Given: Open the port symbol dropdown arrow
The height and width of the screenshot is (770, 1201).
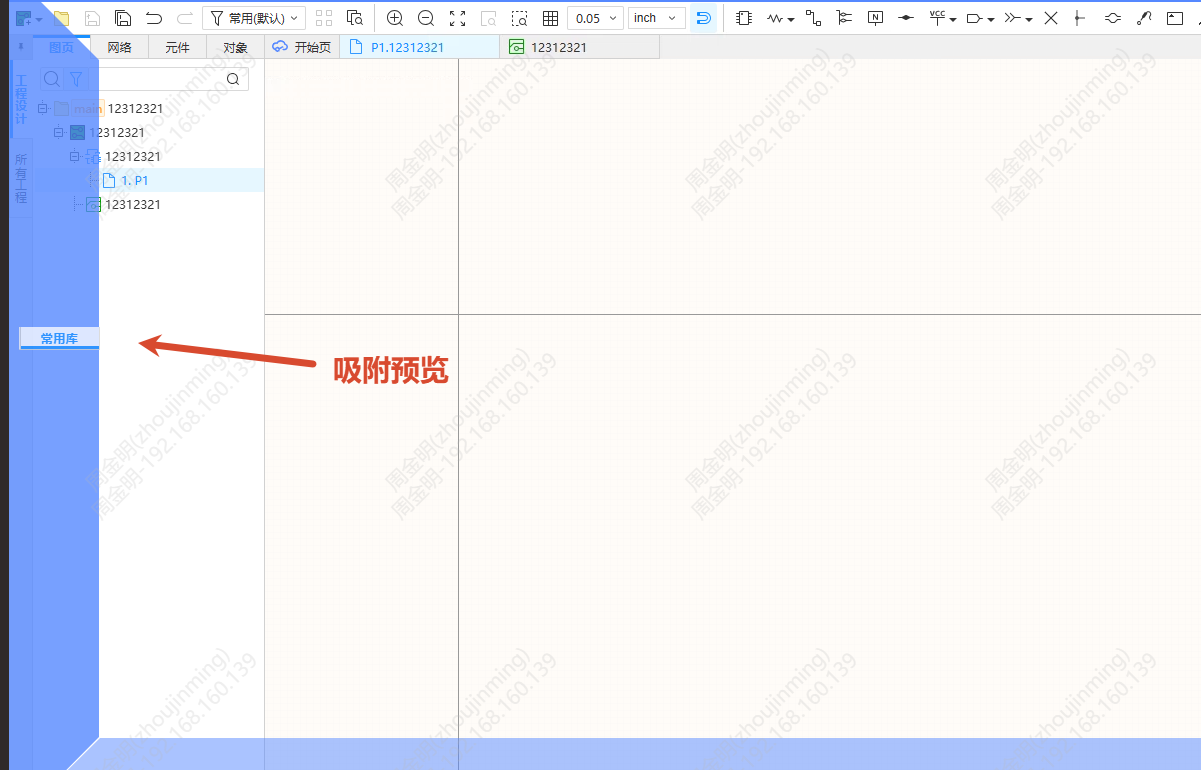Looking at the screenshot, I should click(x=990, y=19).
